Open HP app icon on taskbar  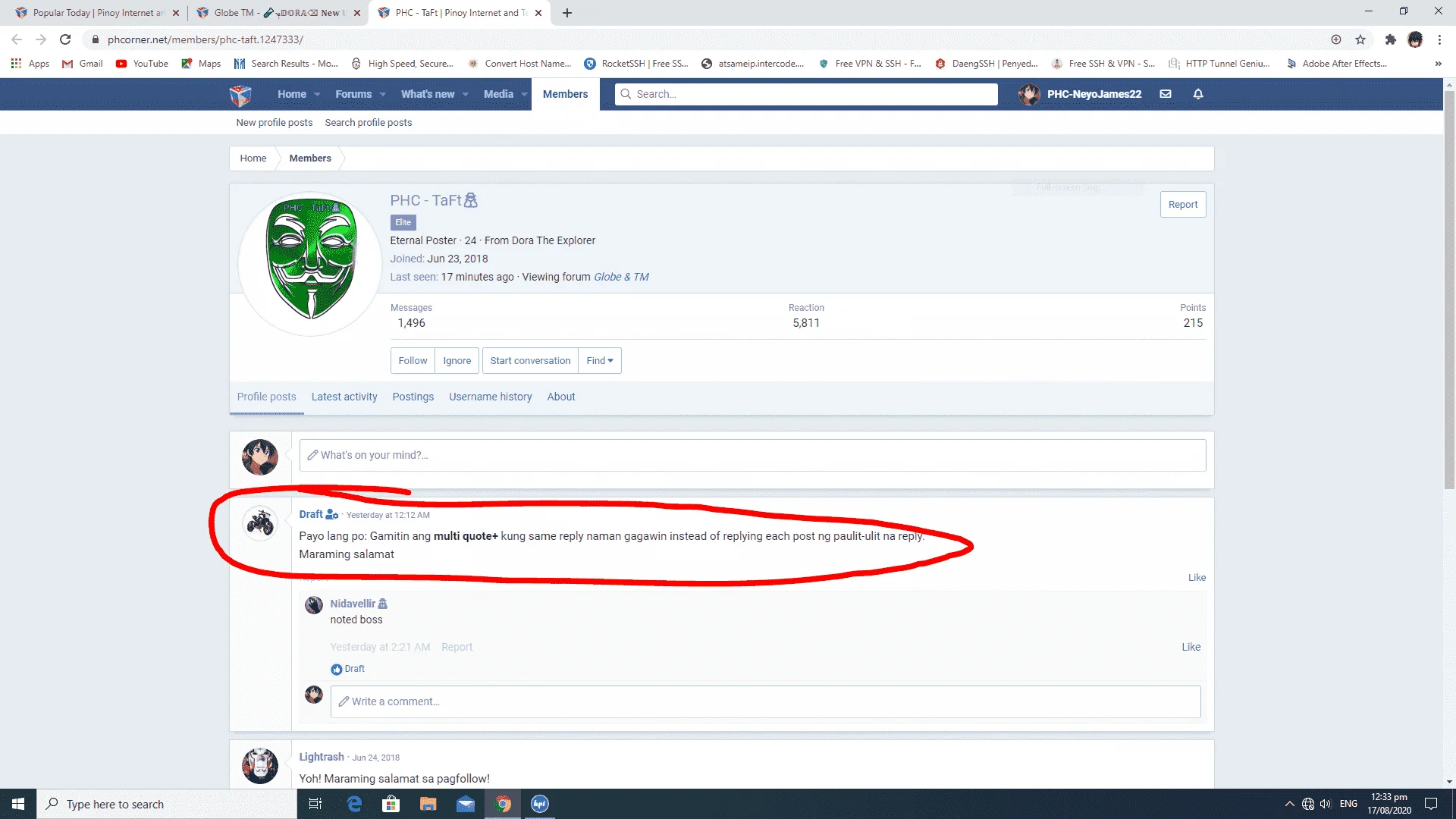click(x=540, y=804)
